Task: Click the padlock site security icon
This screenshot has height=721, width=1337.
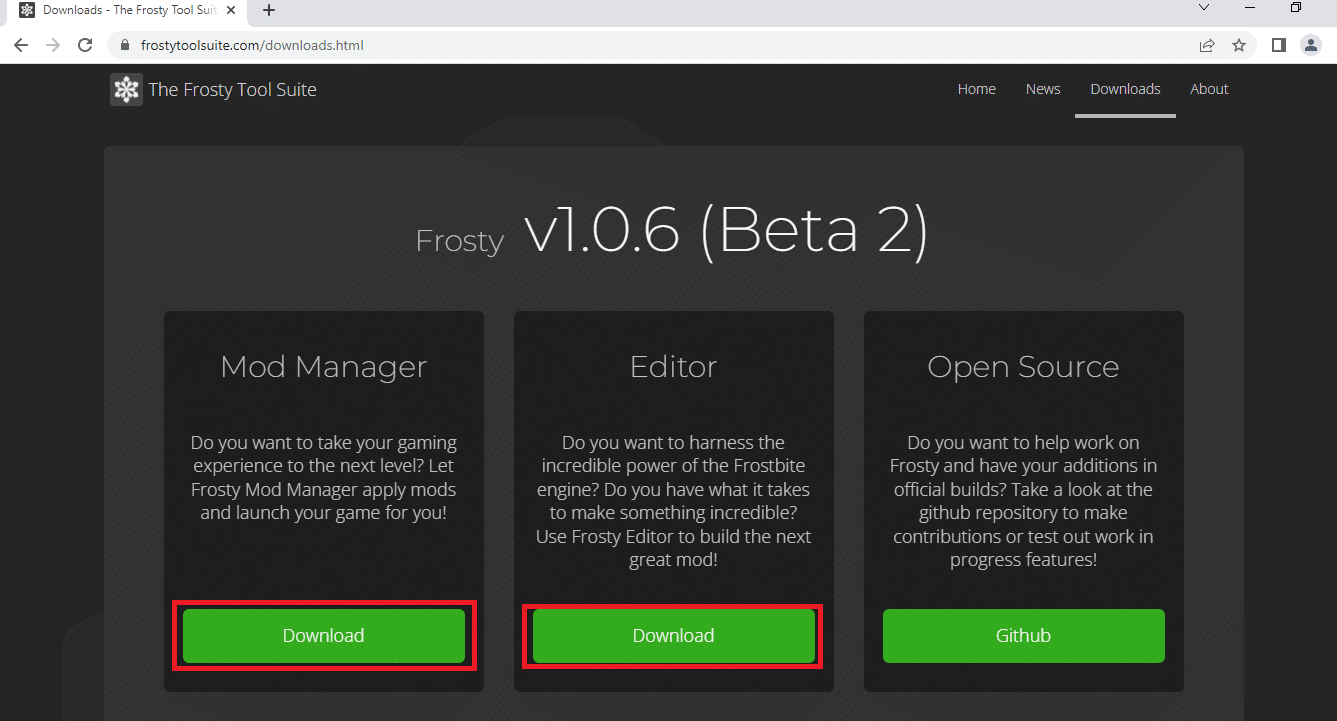Action: 124,45
